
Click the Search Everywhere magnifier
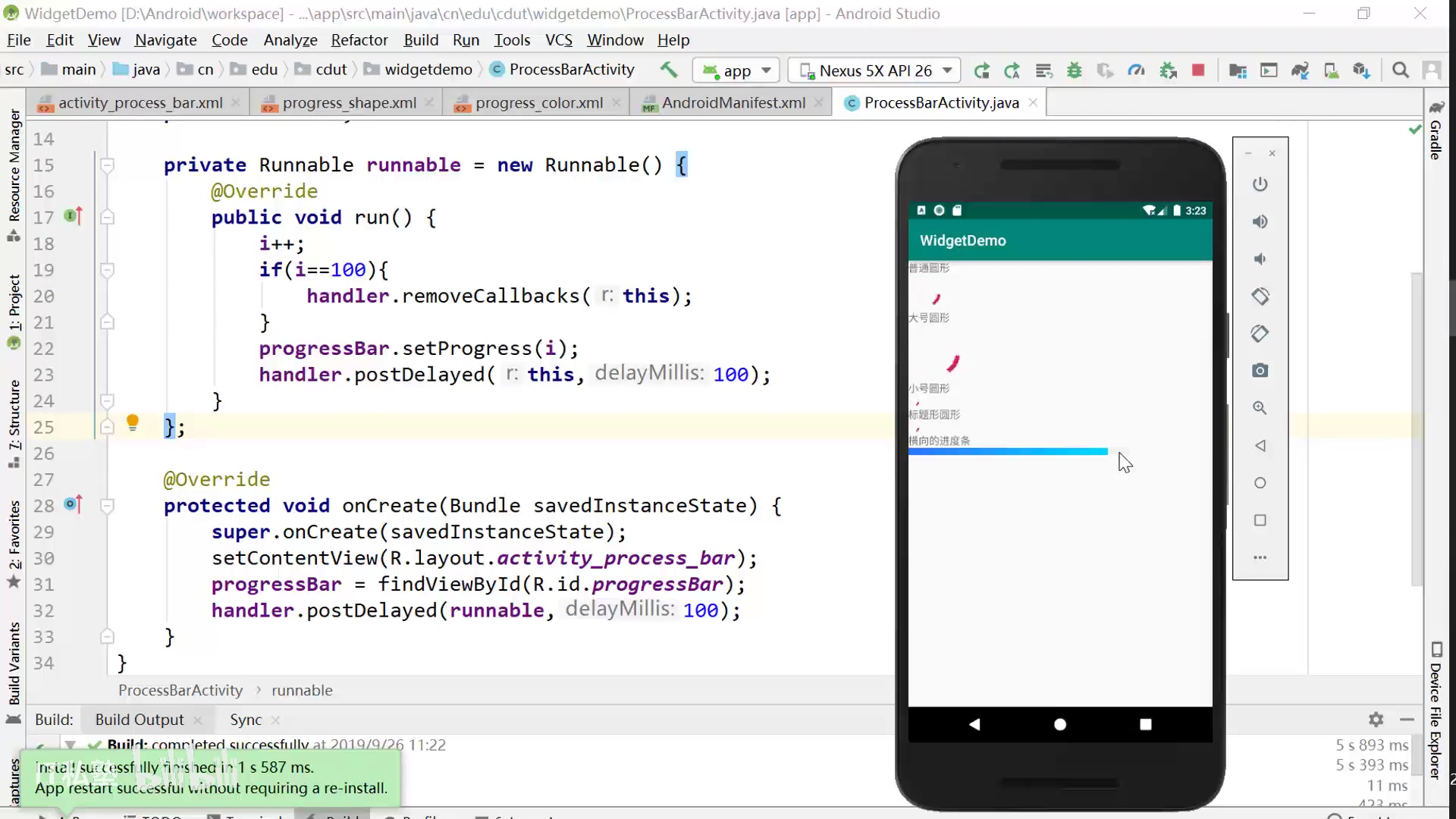tap(1401, 71)
